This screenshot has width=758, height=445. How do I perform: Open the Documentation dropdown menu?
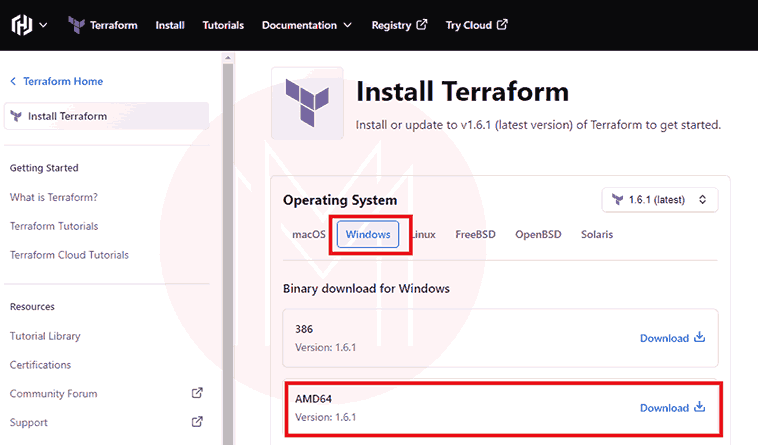[x=306, y=25]
